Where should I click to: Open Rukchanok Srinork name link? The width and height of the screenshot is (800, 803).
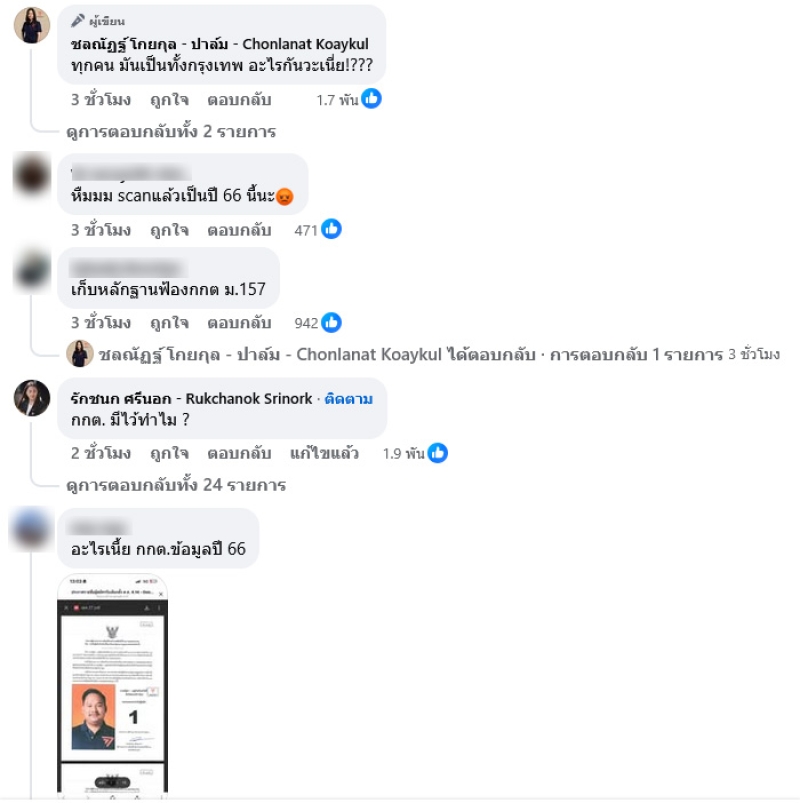[192, 398]
